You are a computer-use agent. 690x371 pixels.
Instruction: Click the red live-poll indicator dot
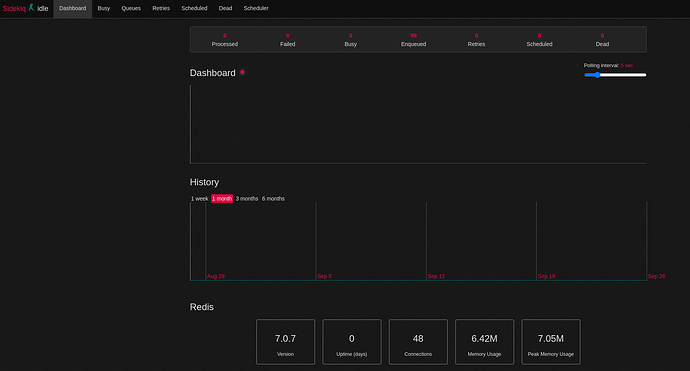(x=242, y=72)
